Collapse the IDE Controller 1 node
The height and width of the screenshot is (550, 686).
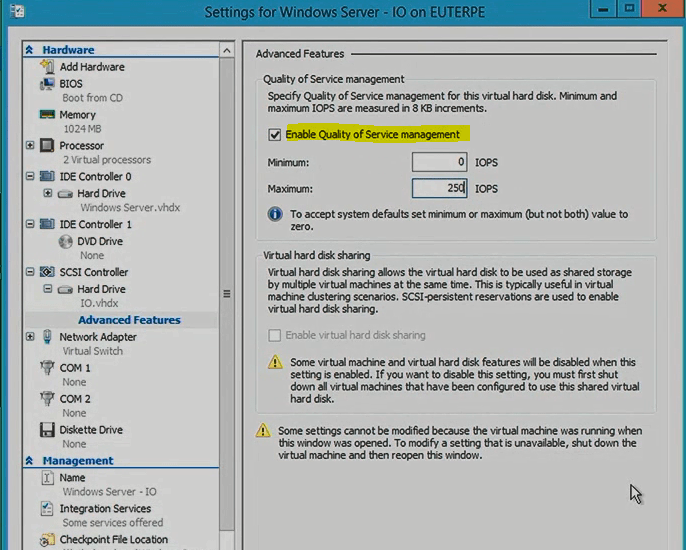(30, 224)
